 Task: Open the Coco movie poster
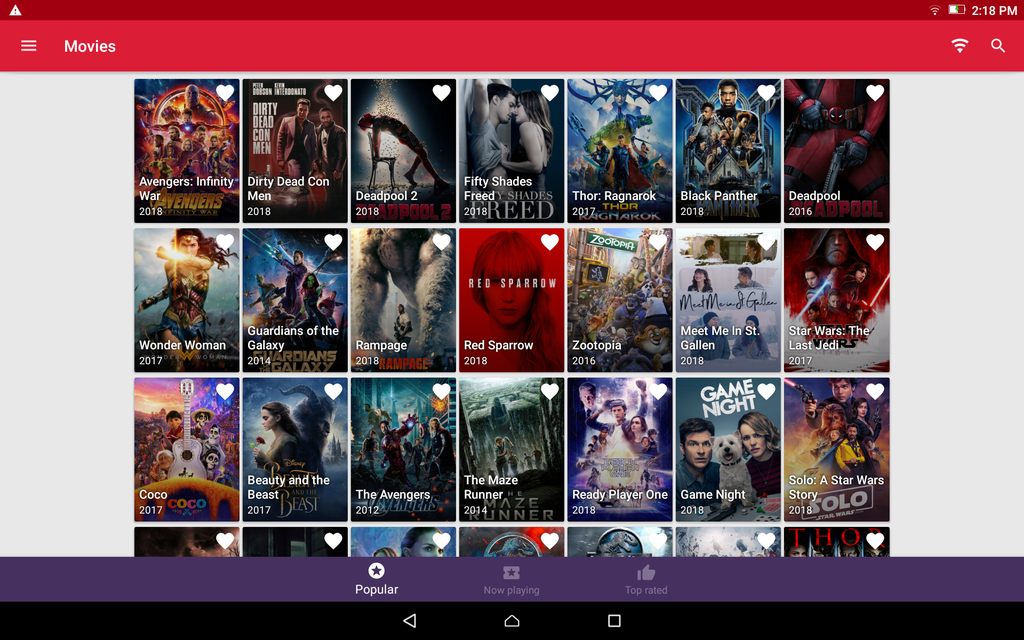[x=187, y=449]
